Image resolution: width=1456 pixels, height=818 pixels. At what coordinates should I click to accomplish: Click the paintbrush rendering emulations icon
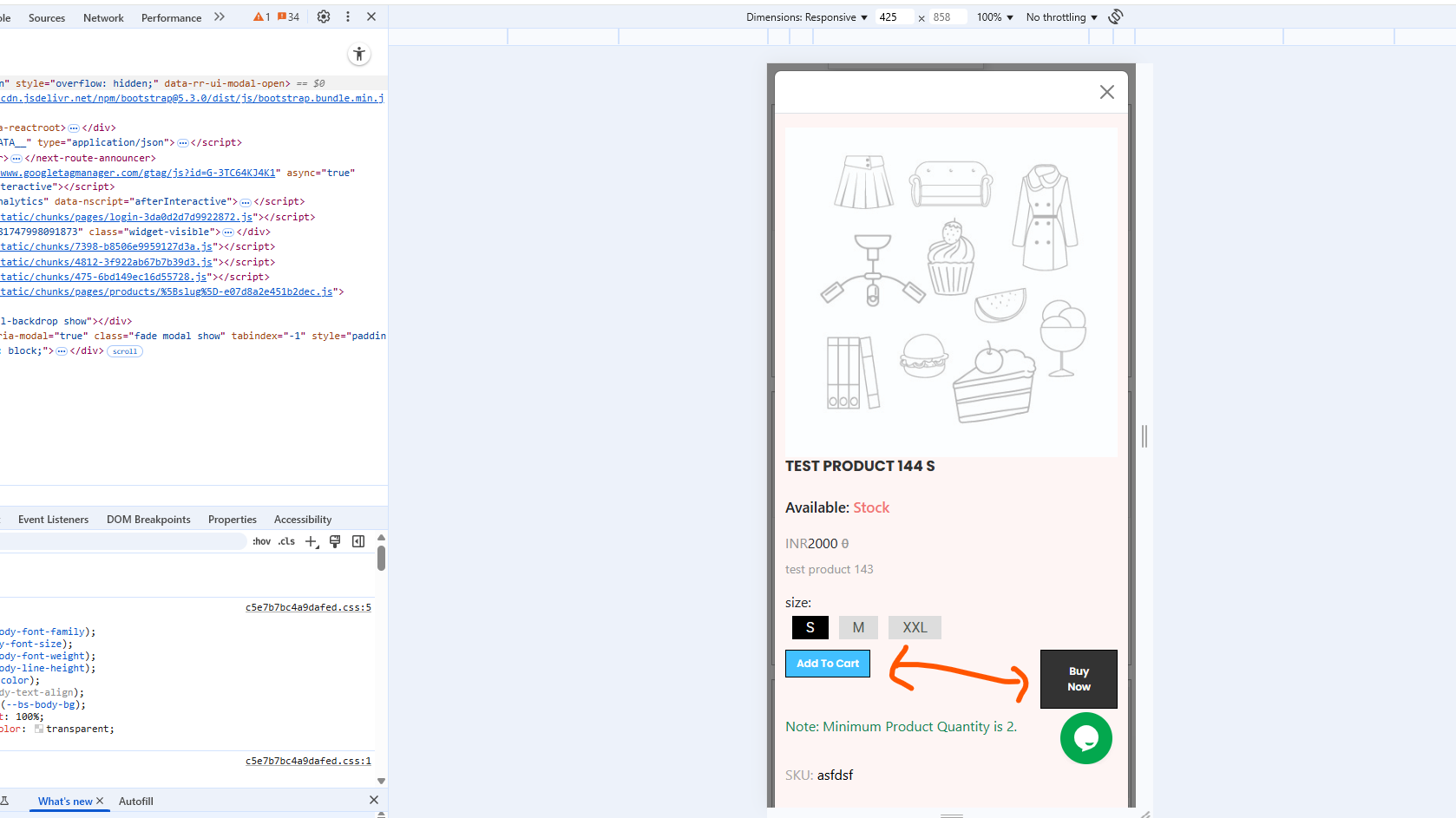(335, 541)
